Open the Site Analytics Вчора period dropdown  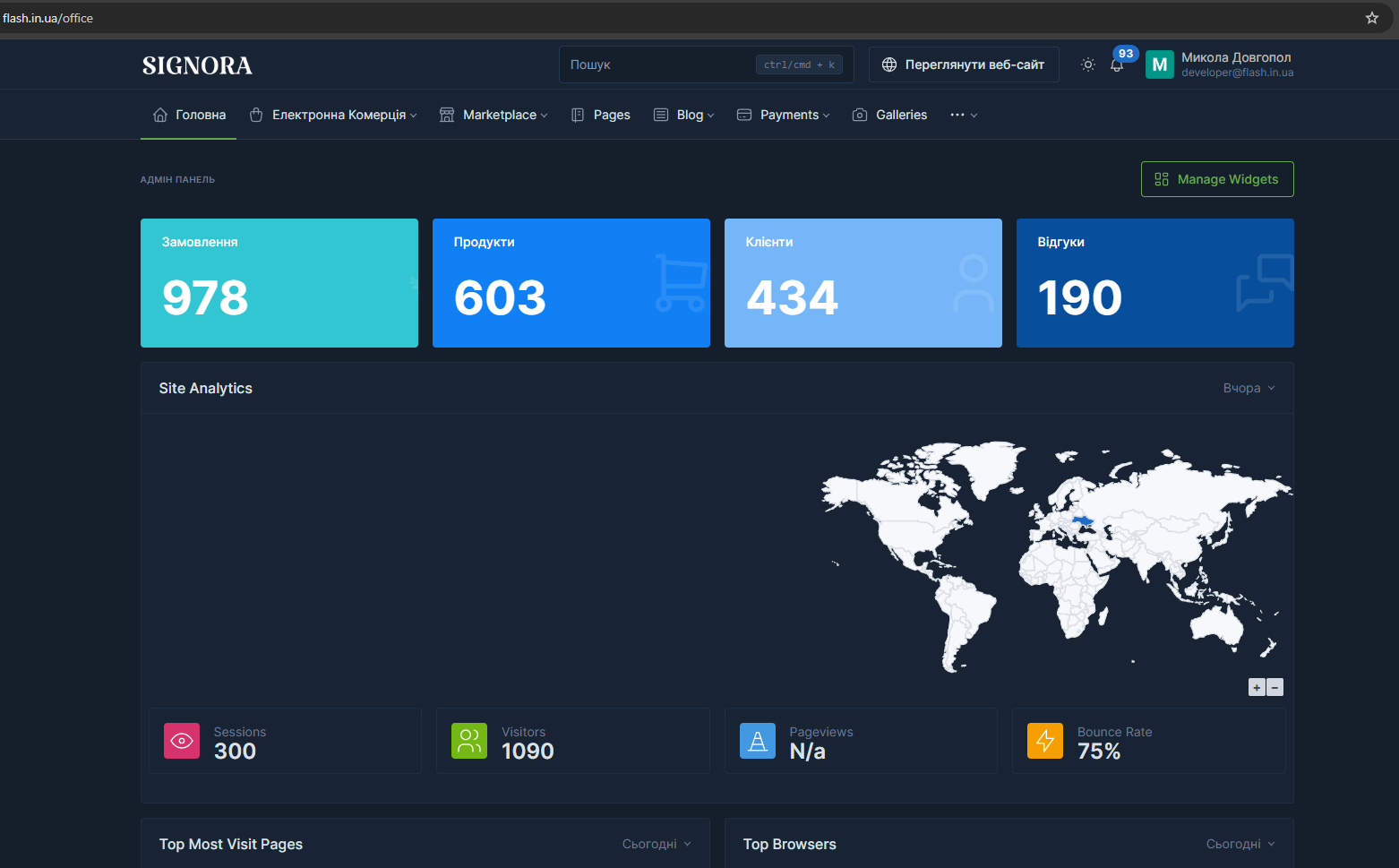click(x=1249, y=388)
